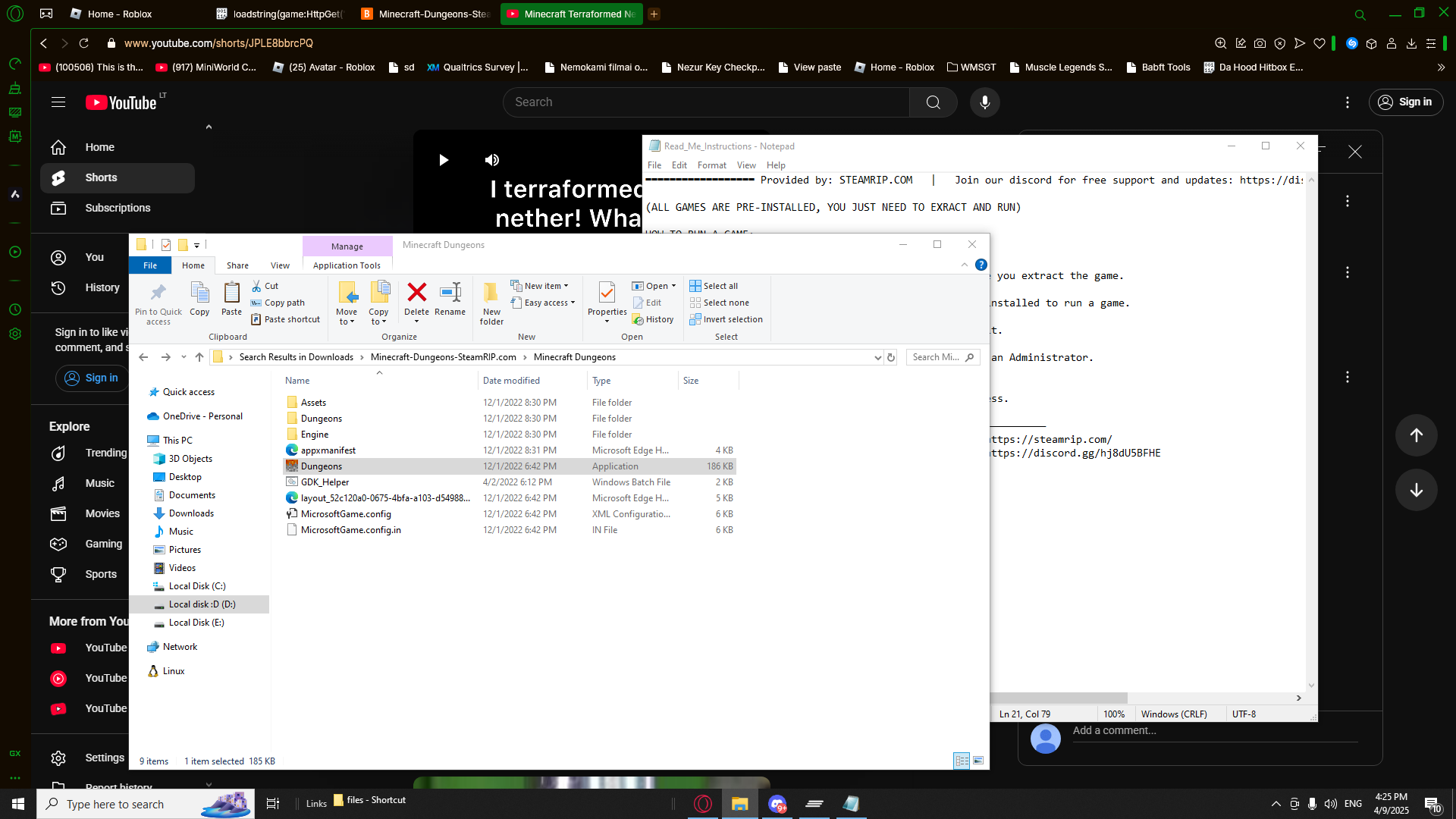The width and height of the screenshot is (1456, 819).
Task: Select the GDK_Helper batch file
Action: coord(325,482)
